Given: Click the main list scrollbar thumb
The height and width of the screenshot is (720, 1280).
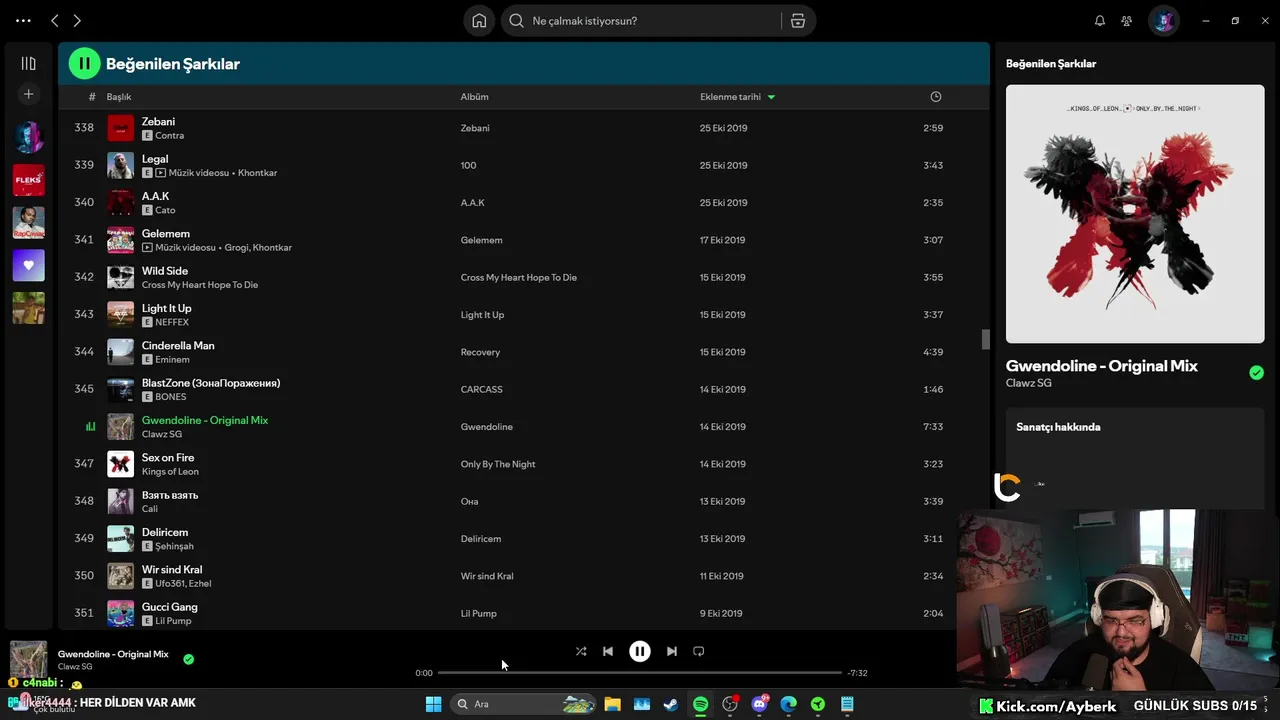Looking at the screenshot, I should [x=985, y=340].
